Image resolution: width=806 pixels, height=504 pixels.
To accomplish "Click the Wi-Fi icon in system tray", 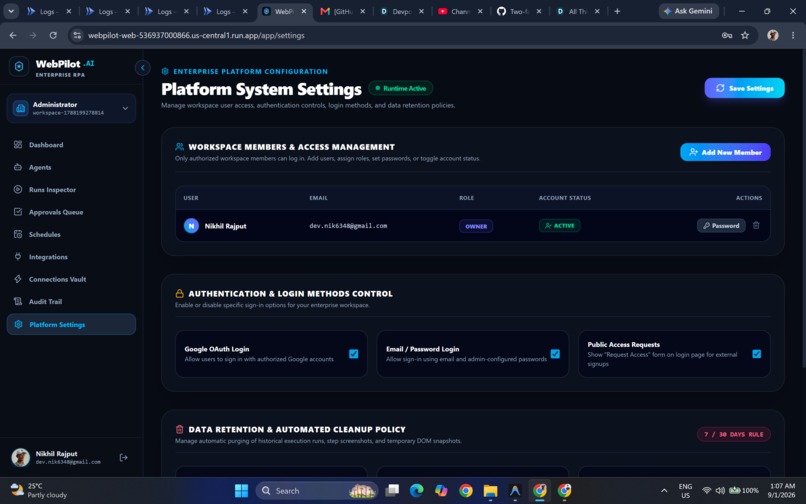I will coord(707,491).
